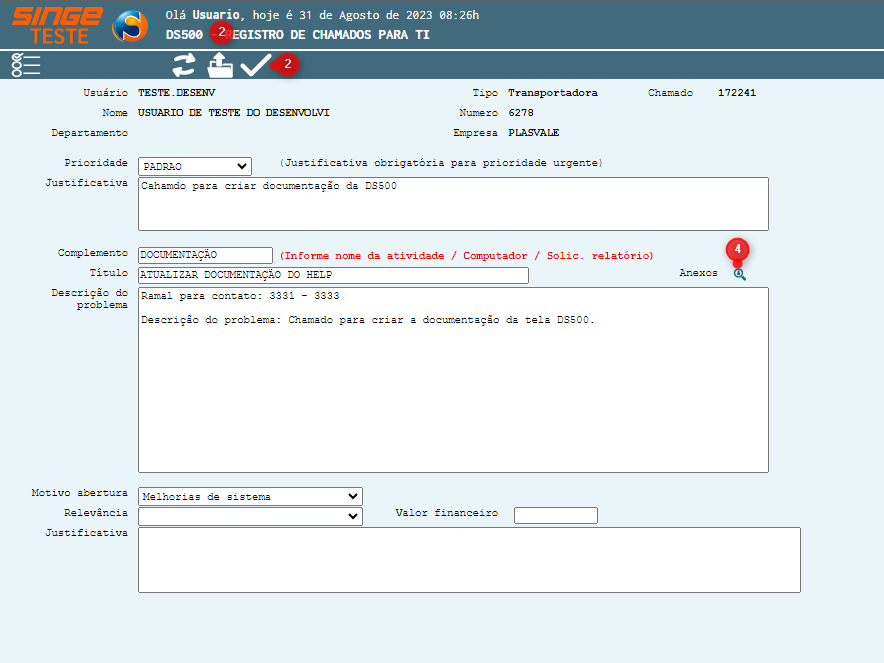Click the SINGE TESTE logo
This screenshot has height=663, width=884.
(57, 25)
